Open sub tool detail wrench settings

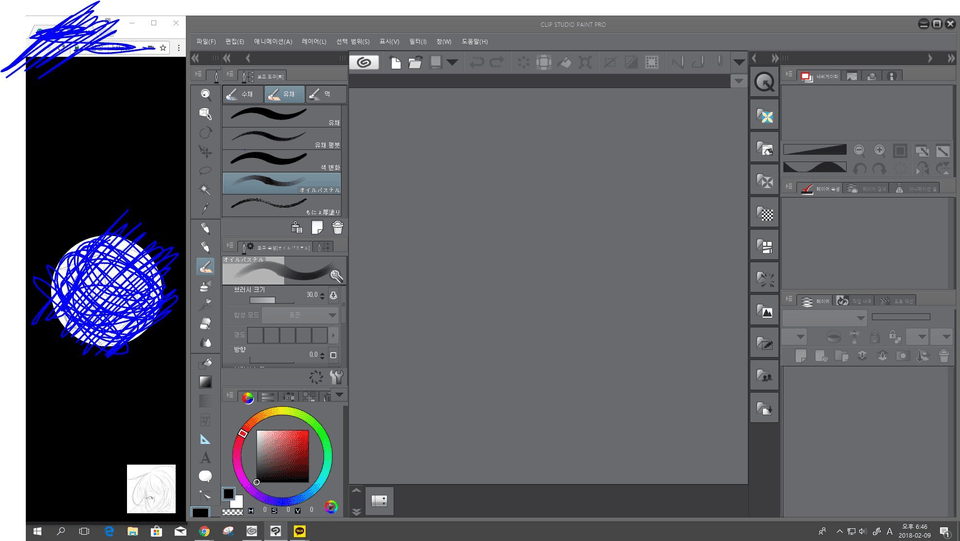337,377
